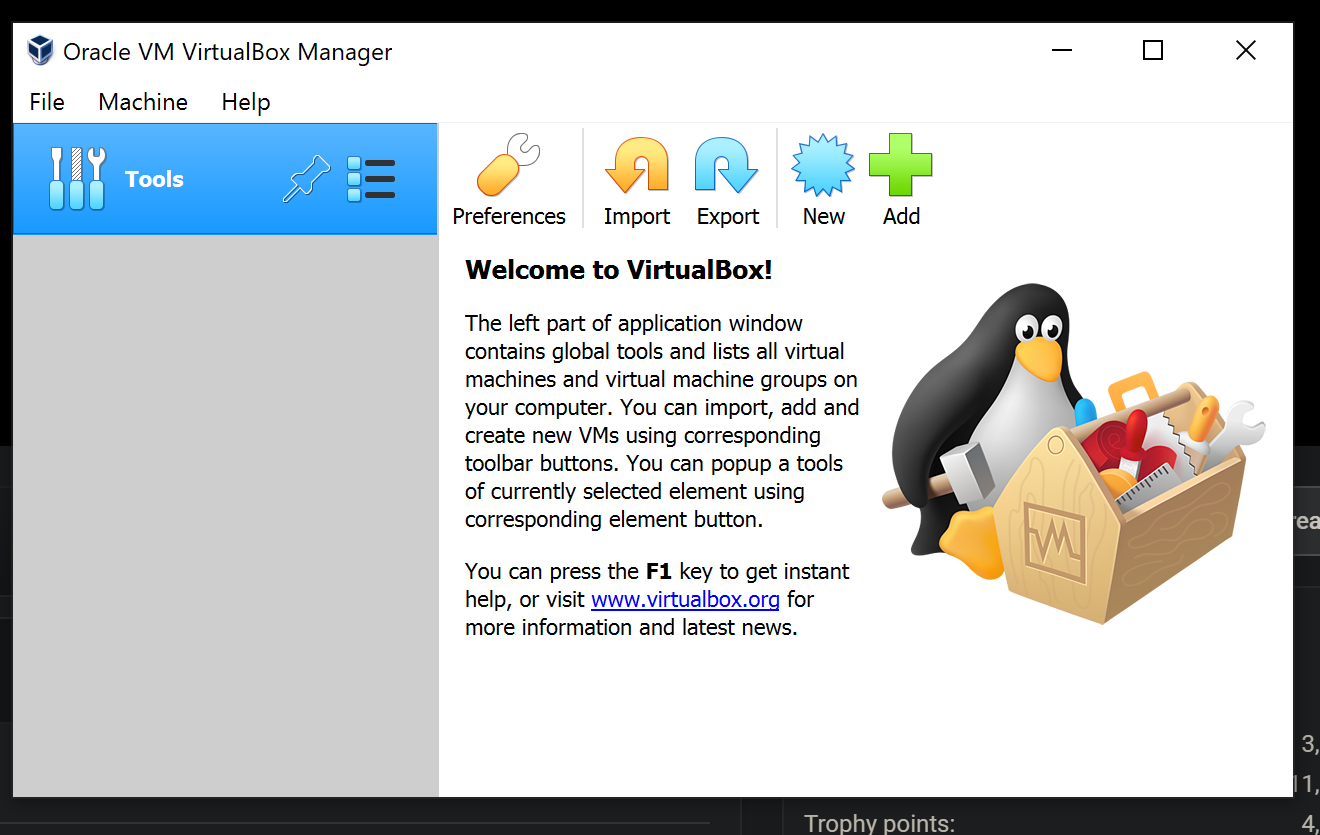Click the Import appliance arrow icon
This screenshot has width=1320, height=835.
tap(637, 165)
